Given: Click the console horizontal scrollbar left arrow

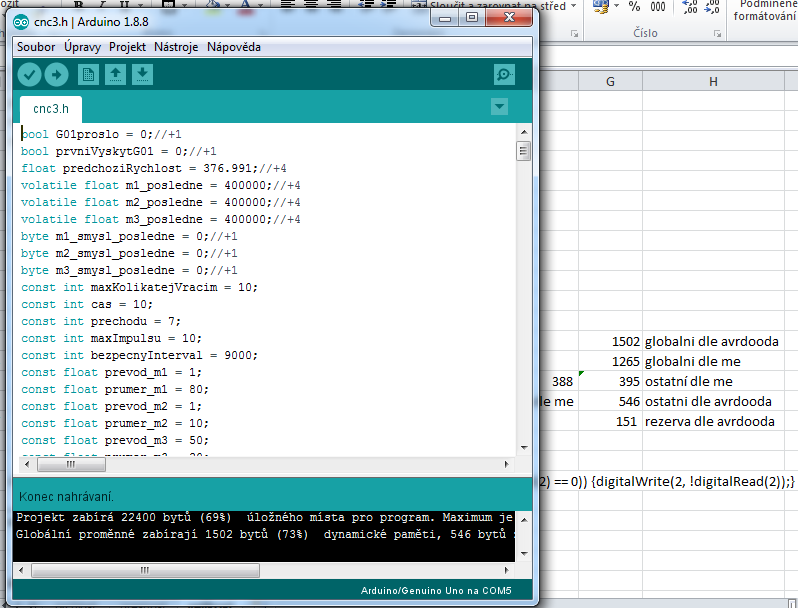Looking at the screenshot, I should 21,570.
